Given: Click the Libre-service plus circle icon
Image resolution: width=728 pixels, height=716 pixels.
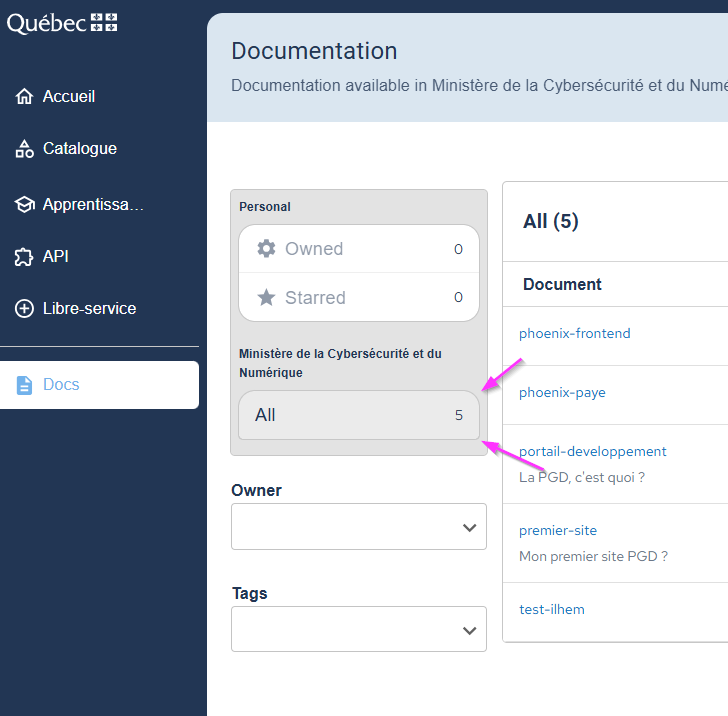Looking at the screenshot, I should [x=25, y=309].
